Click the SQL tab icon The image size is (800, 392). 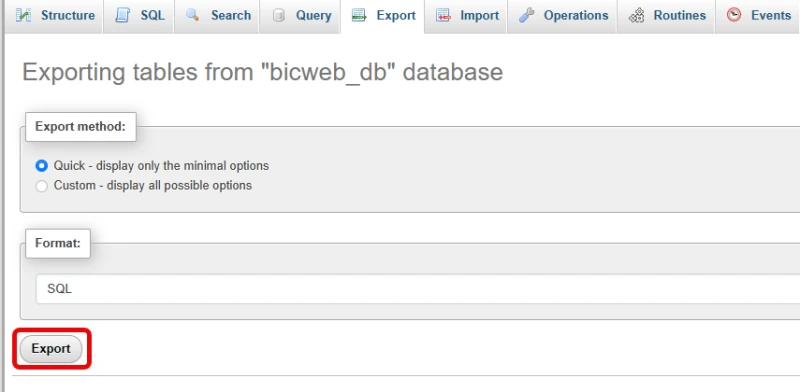click(x=122, y=15)
